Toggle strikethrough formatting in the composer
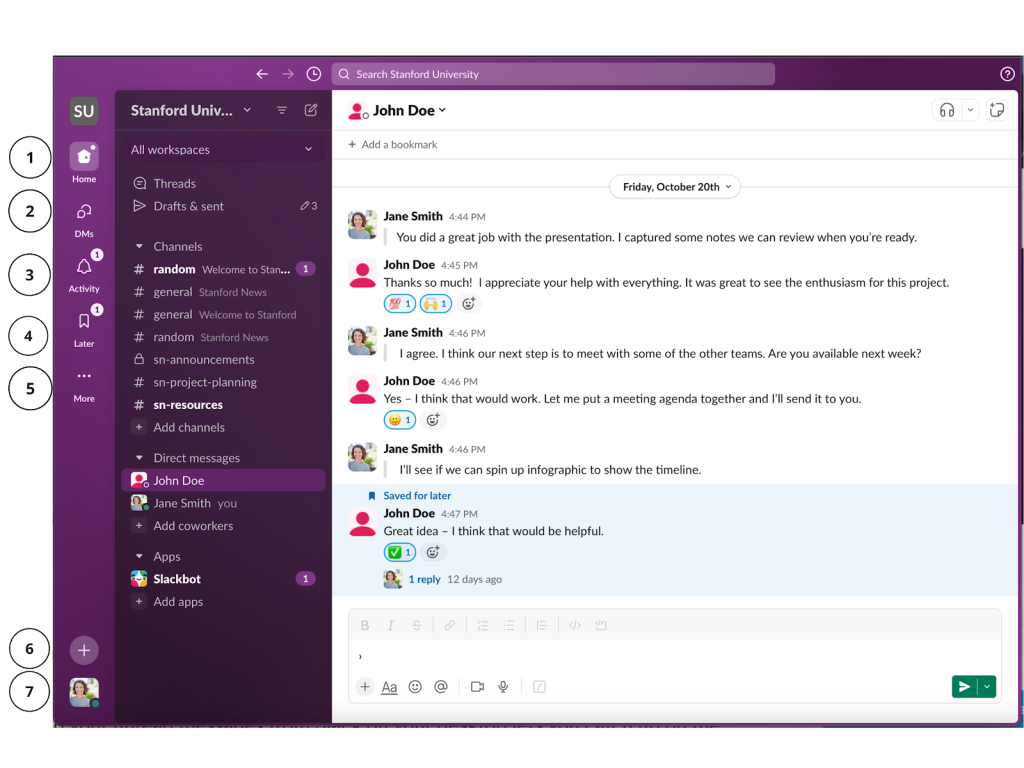 pos(416,625)
